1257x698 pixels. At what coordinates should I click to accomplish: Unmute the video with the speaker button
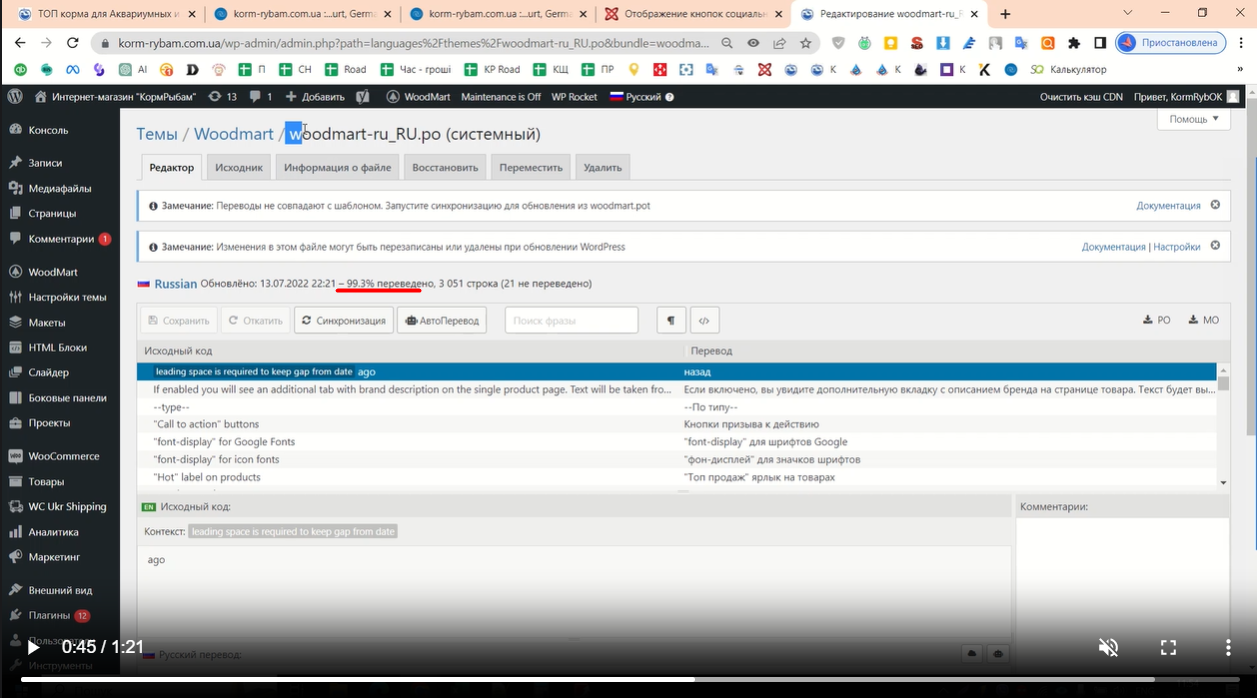coord(1108,647)
